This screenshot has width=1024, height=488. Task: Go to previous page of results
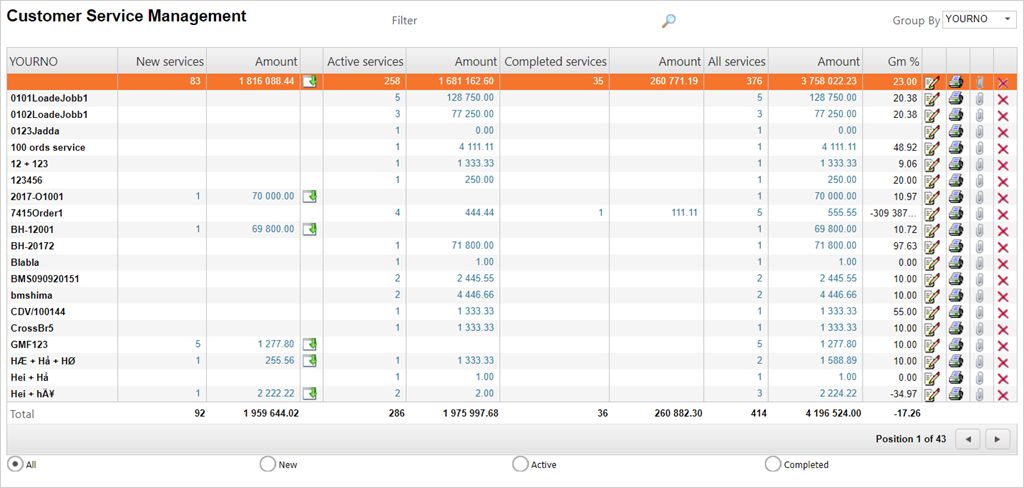coord(967,439)
